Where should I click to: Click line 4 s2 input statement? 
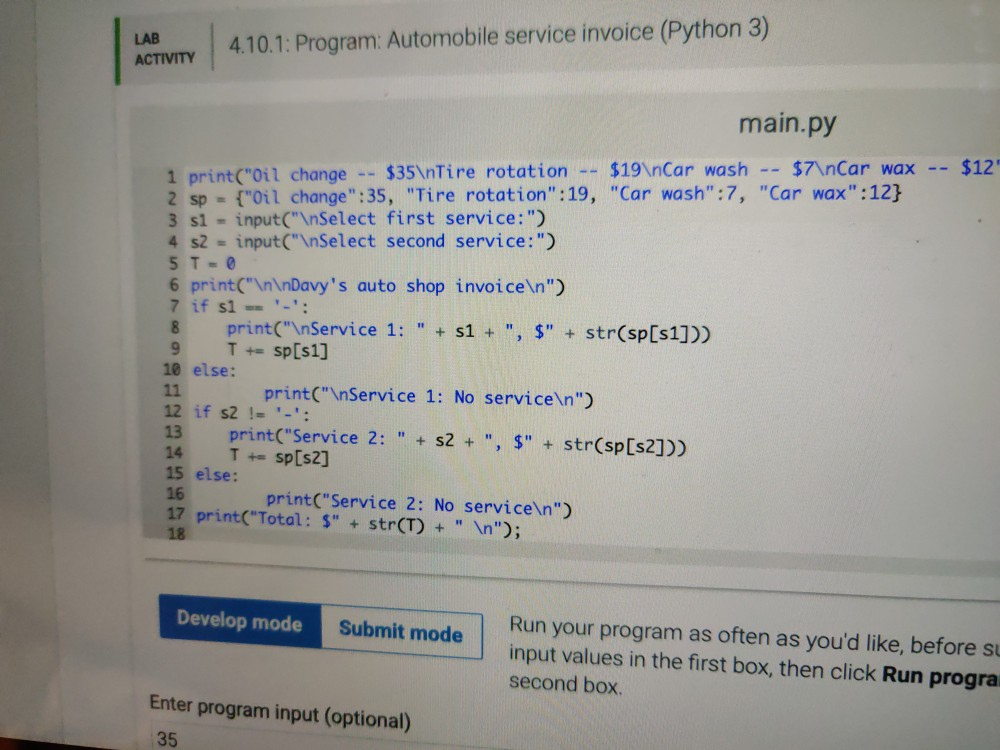tap(373, 241)
